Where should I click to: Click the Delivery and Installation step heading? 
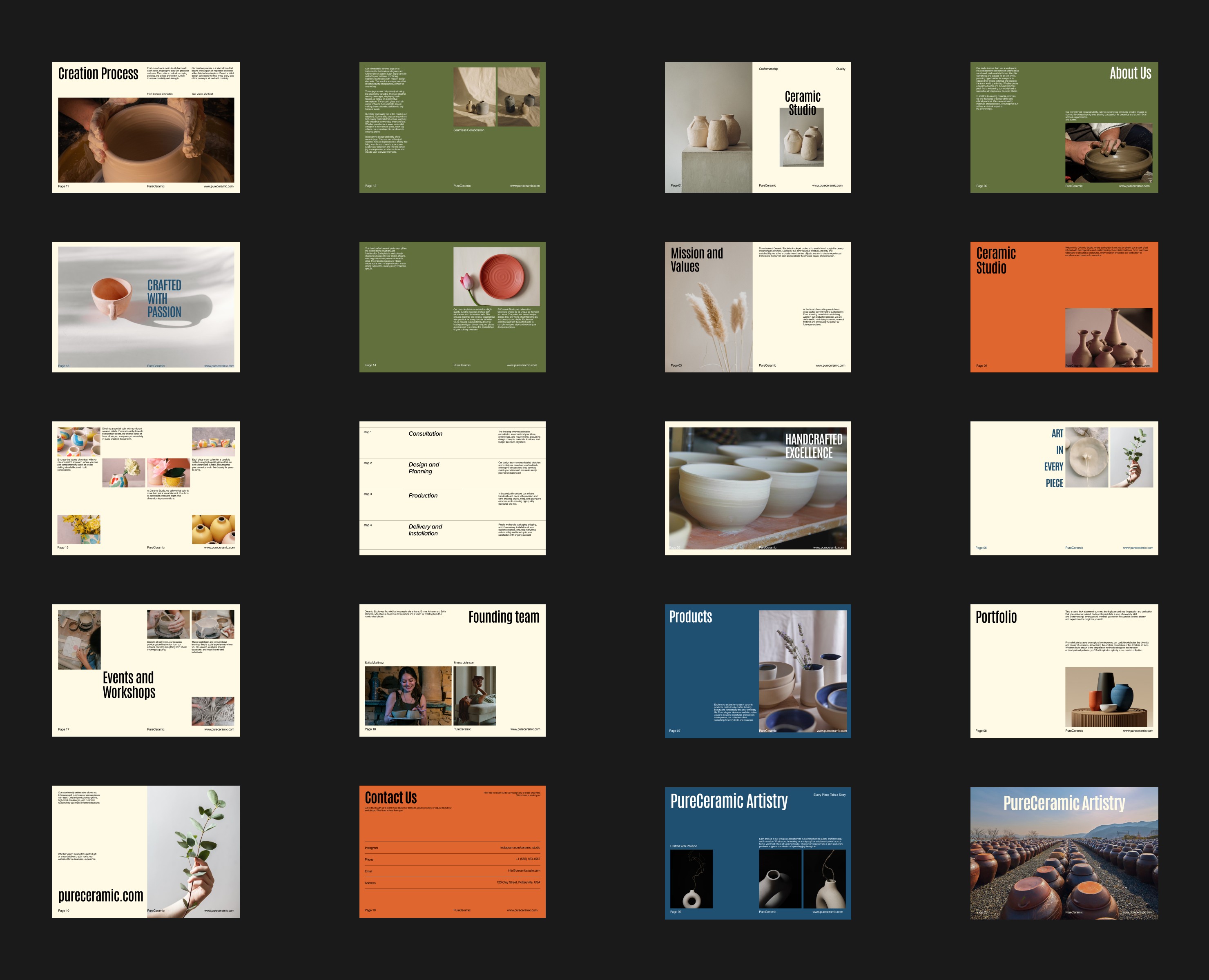point(425,530)
